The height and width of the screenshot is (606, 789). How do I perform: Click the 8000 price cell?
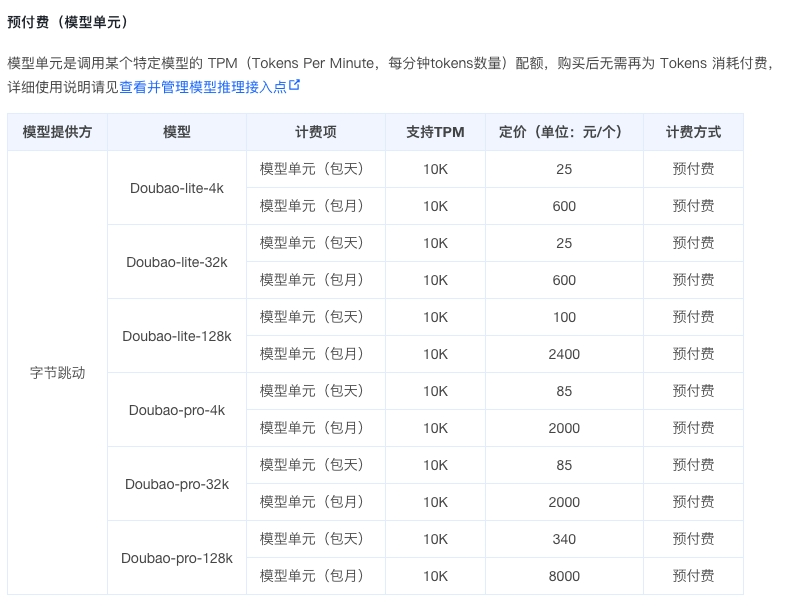click(564, 576)
